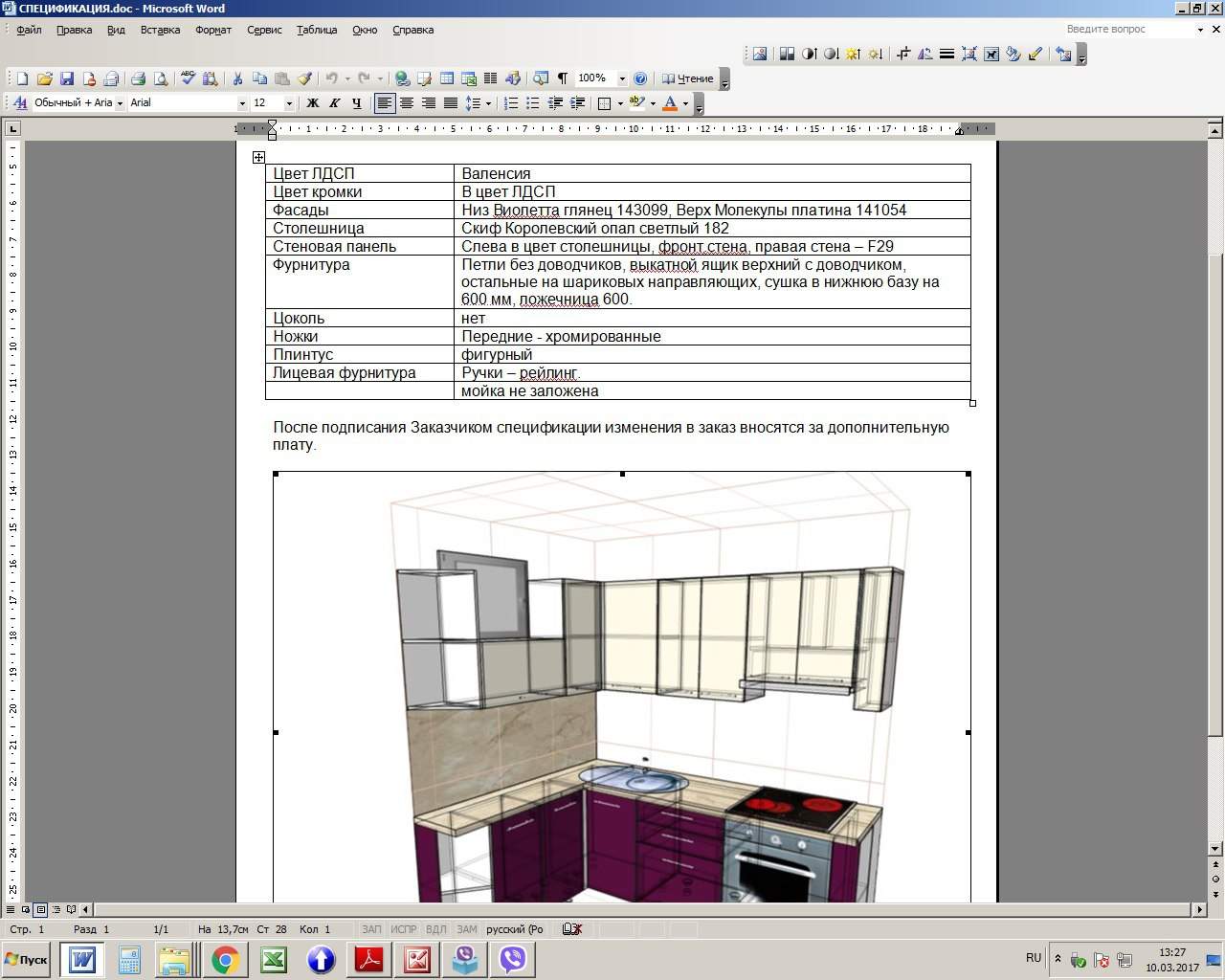This screenshot has width=1225, height=980.
Task: Open the font name dropdown Arial
Action: [242, 103]
